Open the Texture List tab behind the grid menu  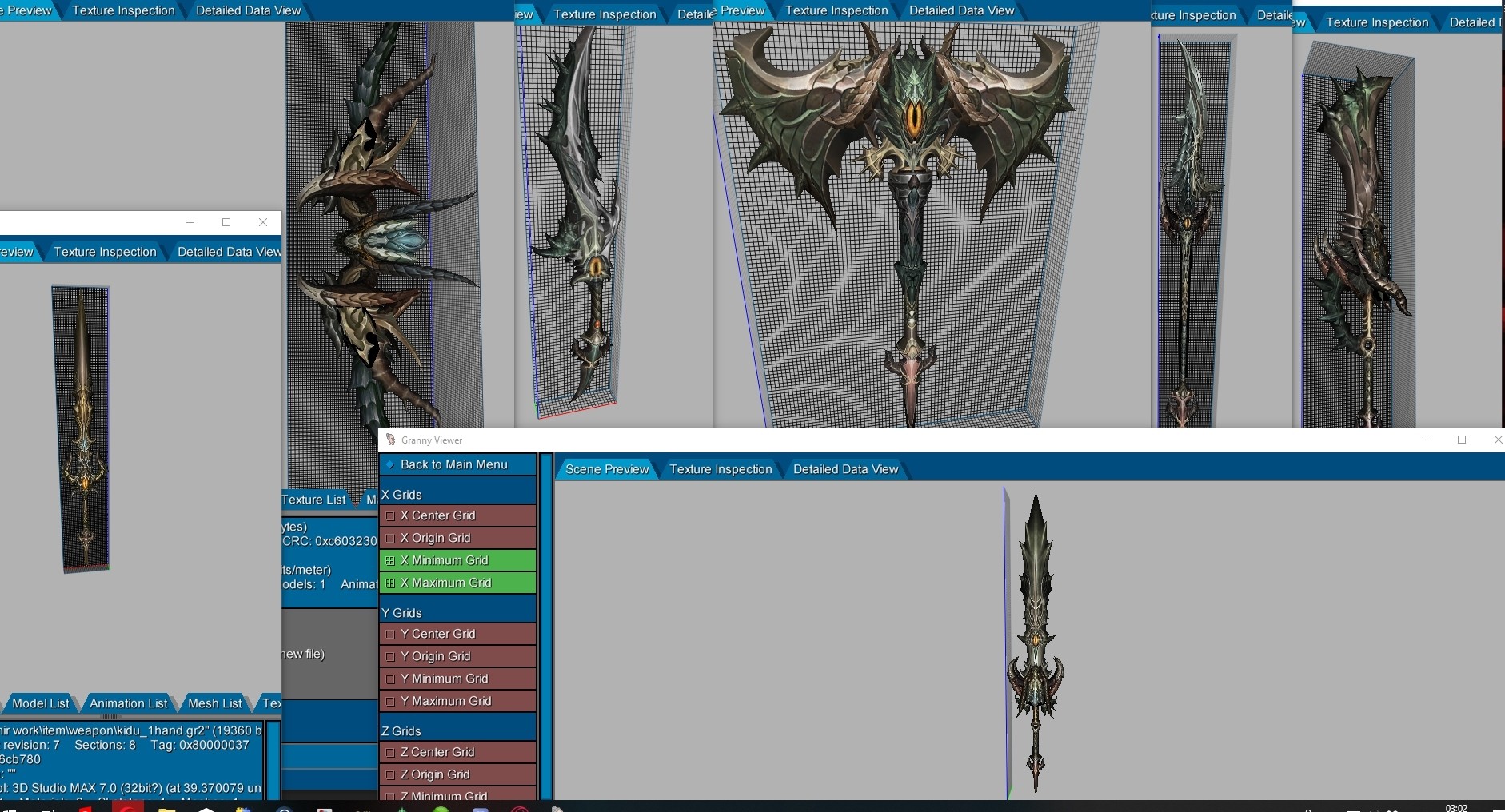(313, 500)
